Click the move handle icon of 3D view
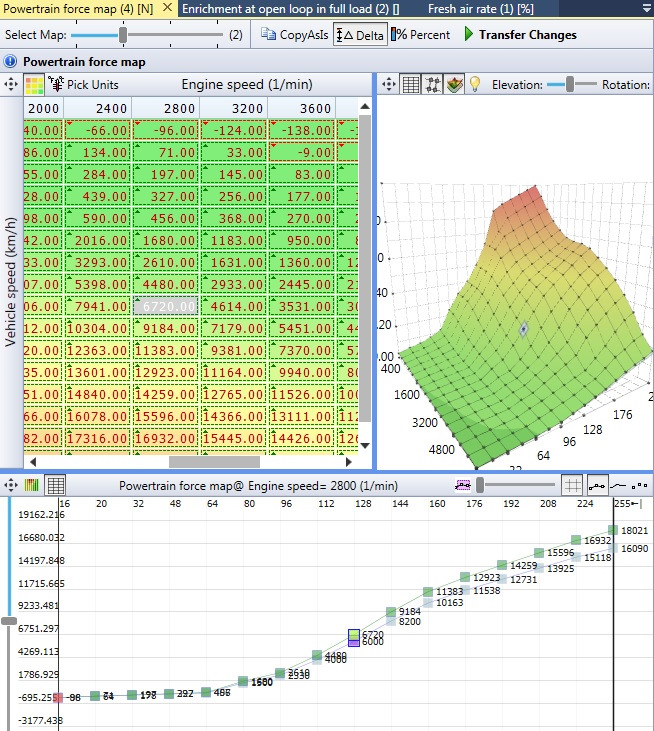The image size is (654, 731). [x=389, y=85]
